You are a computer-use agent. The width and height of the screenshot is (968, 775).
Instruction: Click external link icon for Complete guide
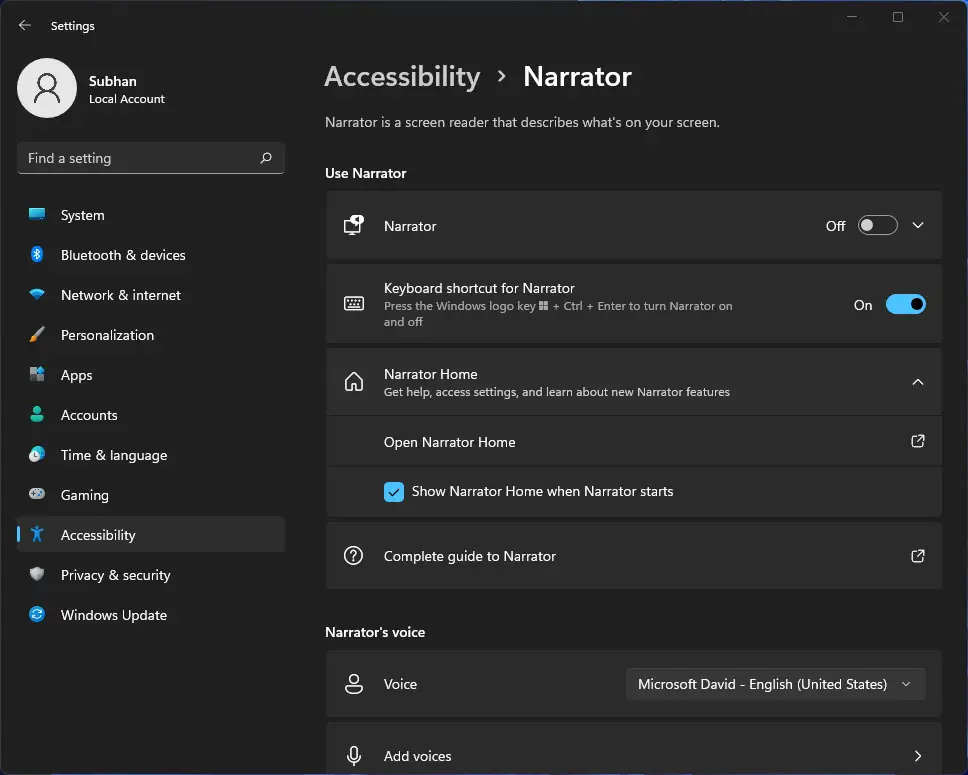pyautogui.click(x=918, y=556)
